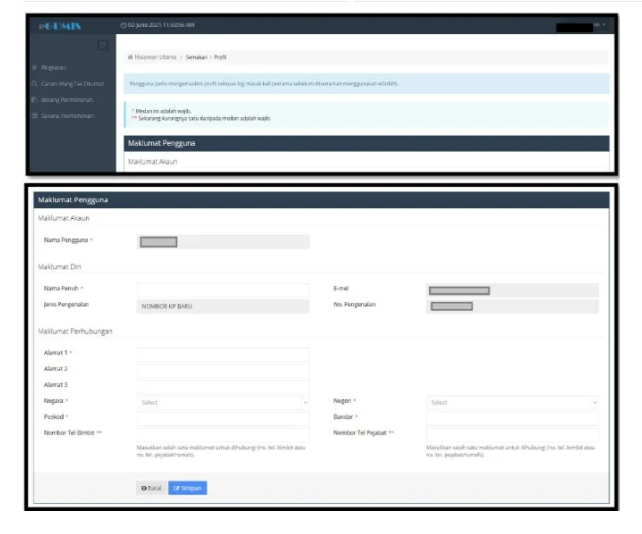Click the clock icon beside the date

[x=123, y=25]
